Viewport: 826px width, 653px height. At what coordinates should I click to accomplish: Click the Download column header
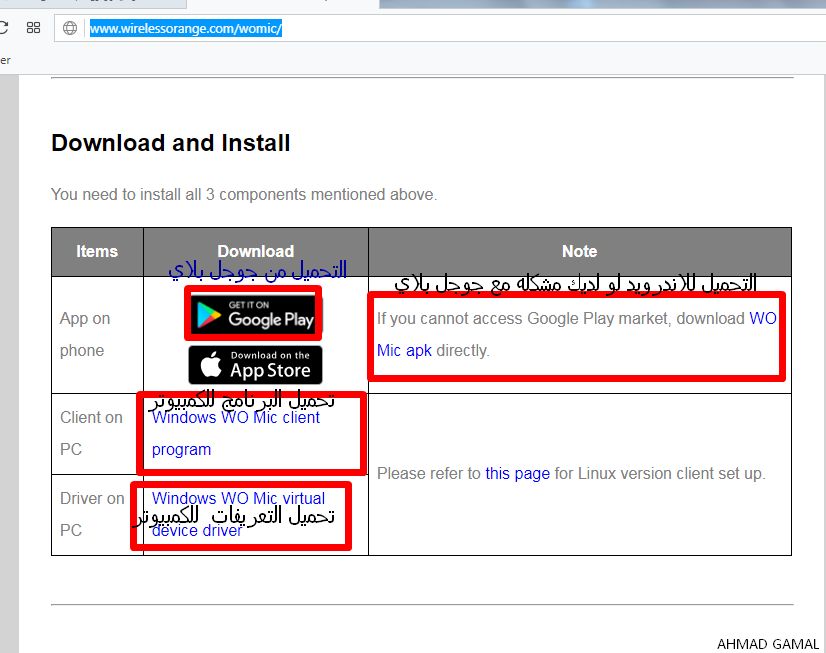point(255,252)
